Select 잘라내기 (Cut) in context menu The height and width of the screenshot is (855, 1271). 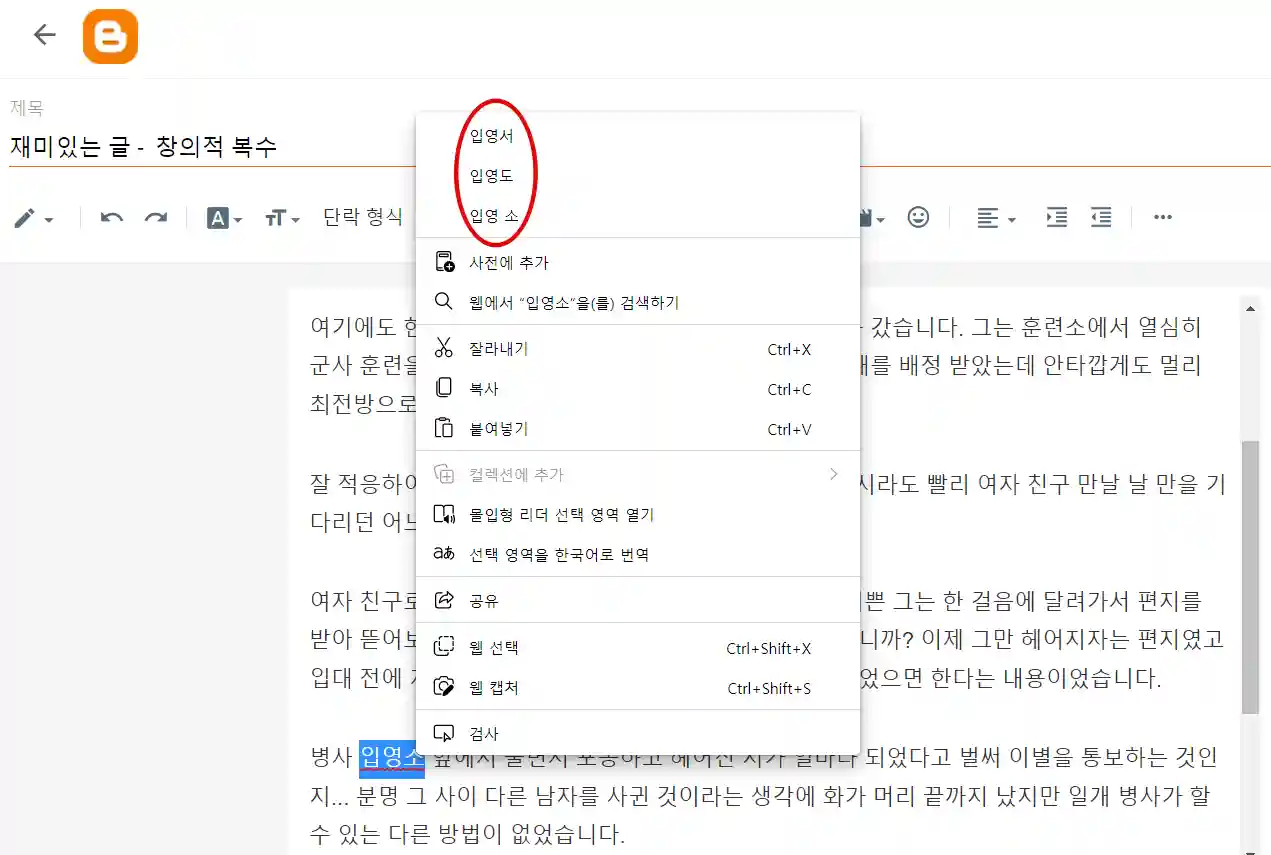click(638, 349)
